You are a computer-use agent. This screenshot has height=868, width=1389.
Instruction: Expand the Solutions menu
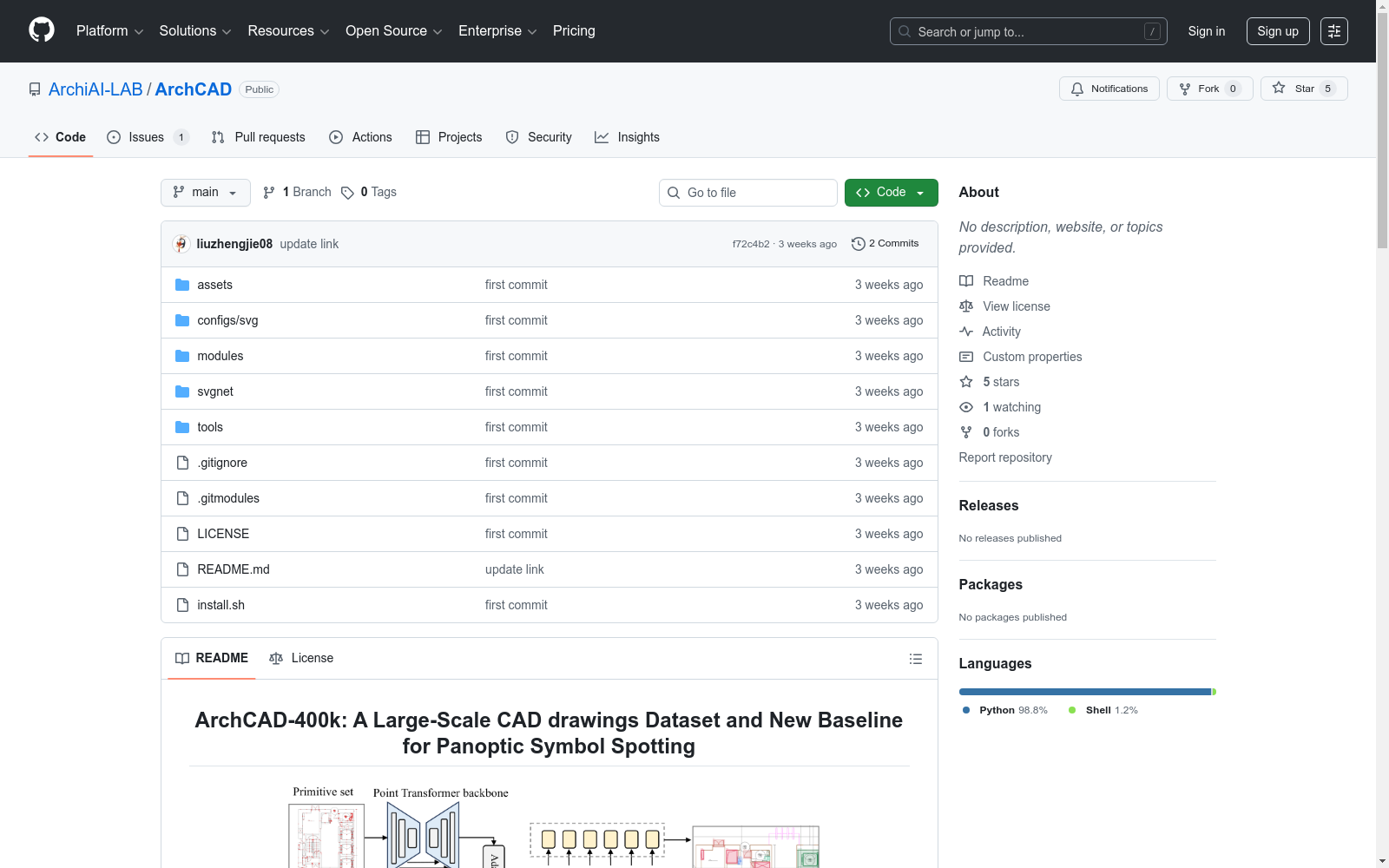pos(195,31)
